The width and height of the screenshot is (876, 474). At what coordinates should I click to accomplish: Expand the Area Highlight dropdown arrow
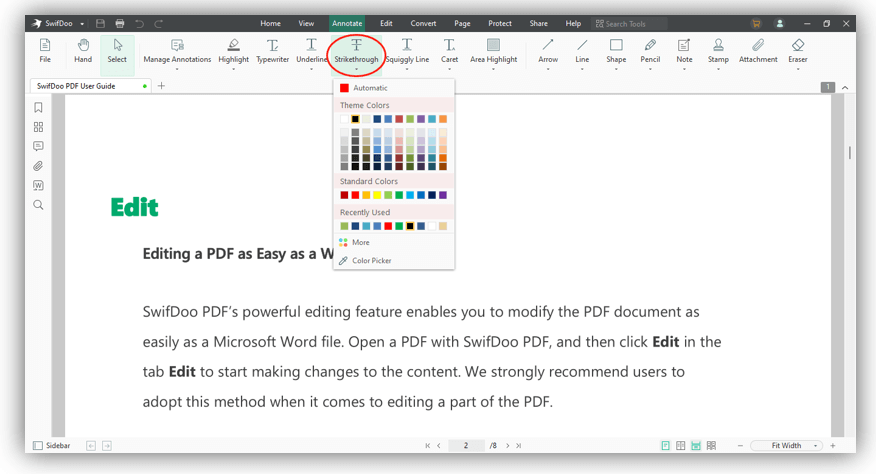[493, 69]
